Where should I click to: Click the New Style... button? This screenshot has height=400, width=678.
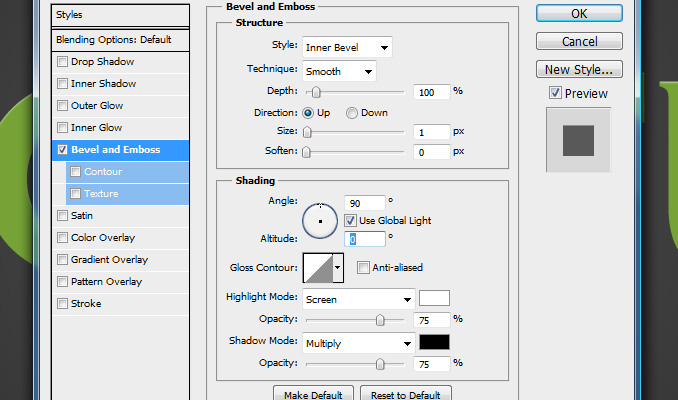pos(579,69)
